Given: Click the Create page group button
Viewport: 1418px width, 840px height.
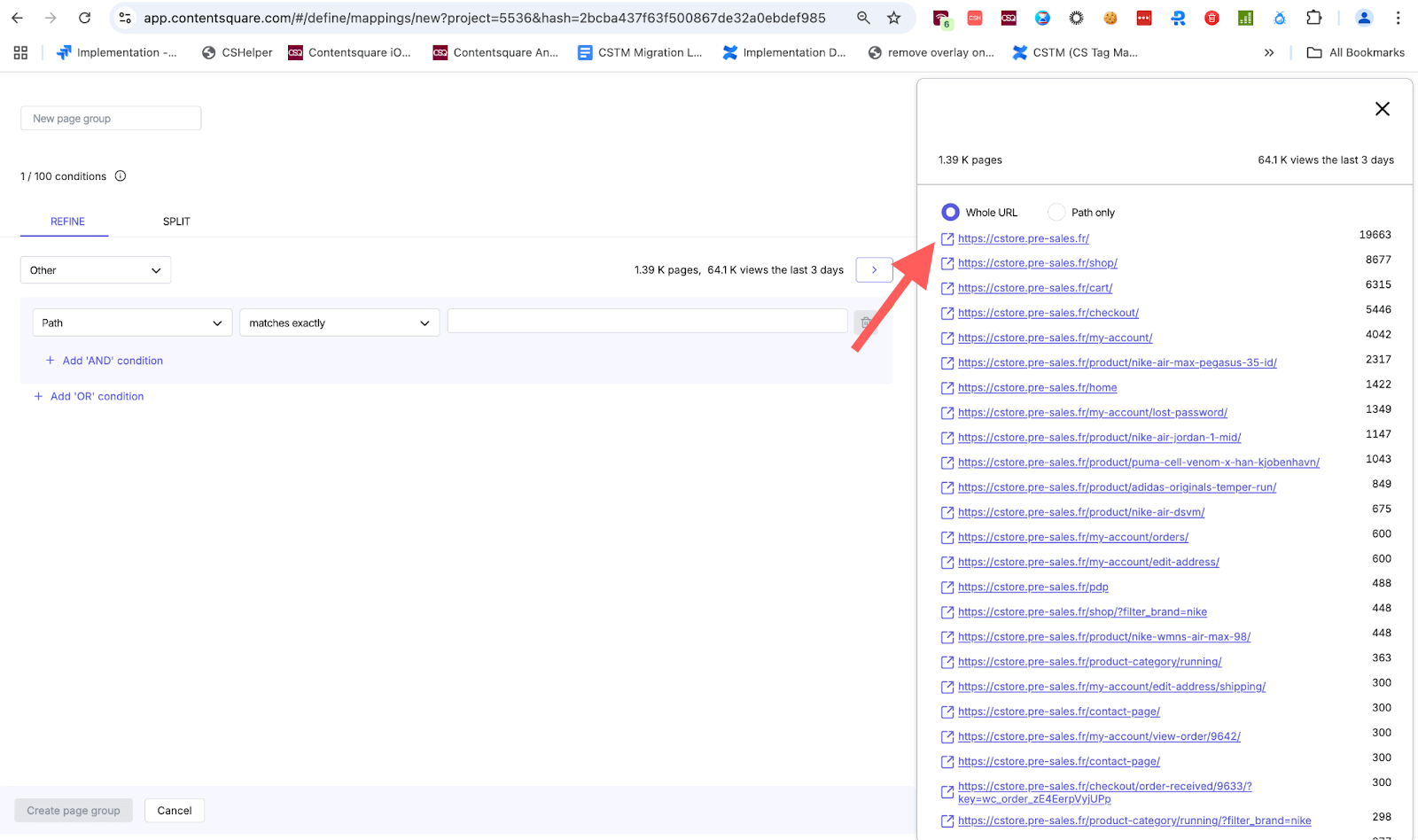Looking at the screenshot, I should coord(73,810).
